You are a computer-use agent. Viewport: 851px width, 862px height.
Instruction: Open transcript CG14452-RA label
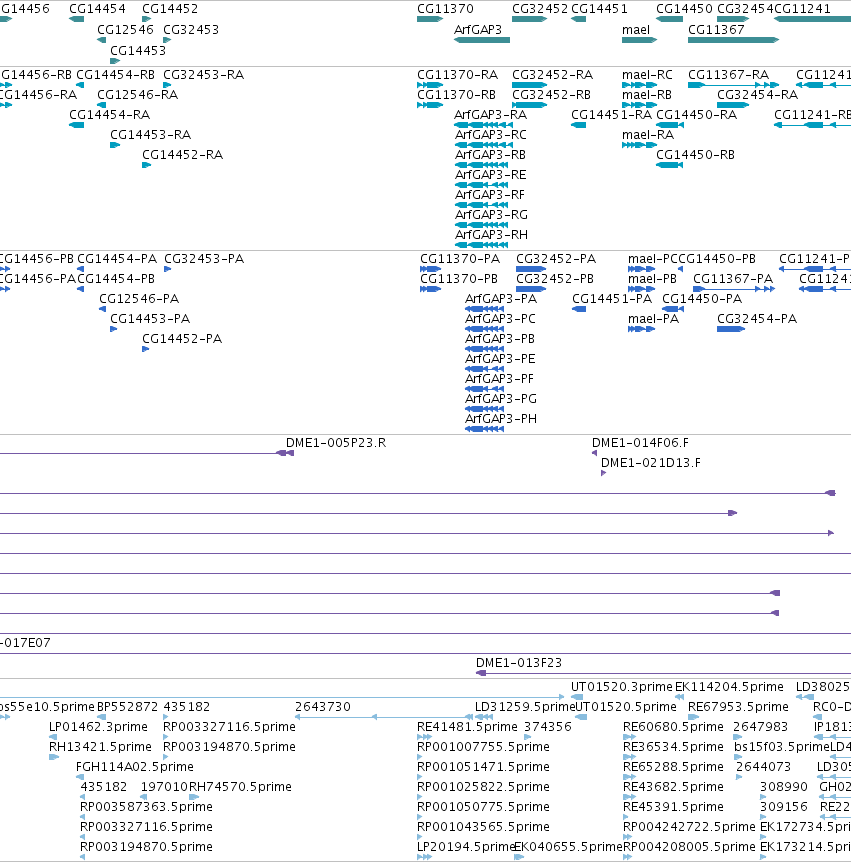click(x=183, y=155)
